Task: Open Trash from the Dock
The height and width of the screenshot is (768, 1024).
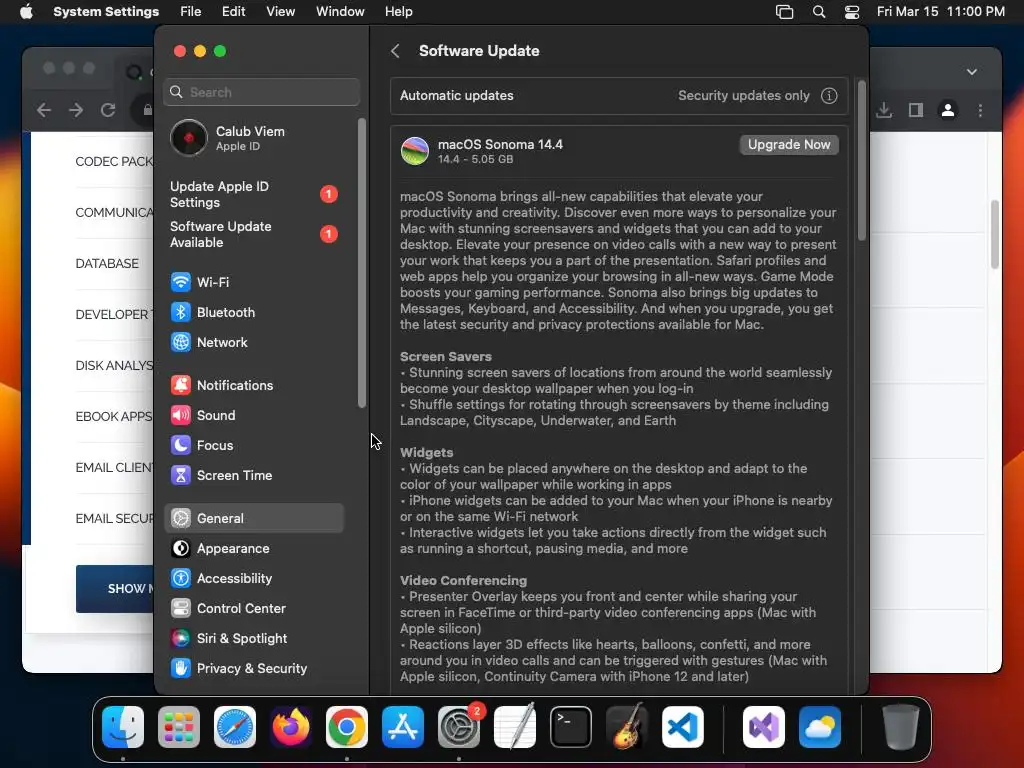Action: 901,727
